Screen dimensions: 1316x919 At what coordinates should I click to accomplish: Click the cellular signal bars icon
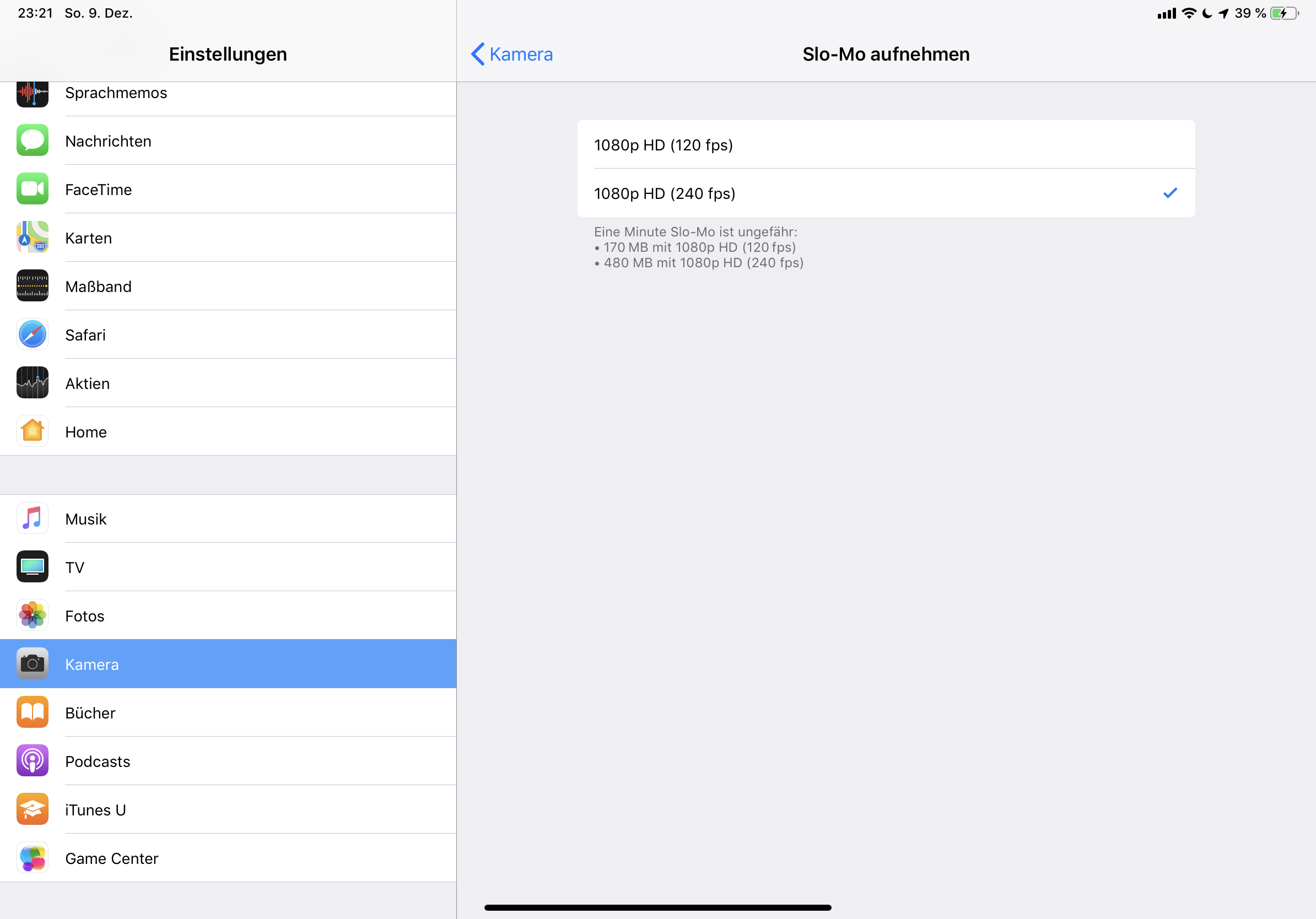click(x=1167, y=13)
